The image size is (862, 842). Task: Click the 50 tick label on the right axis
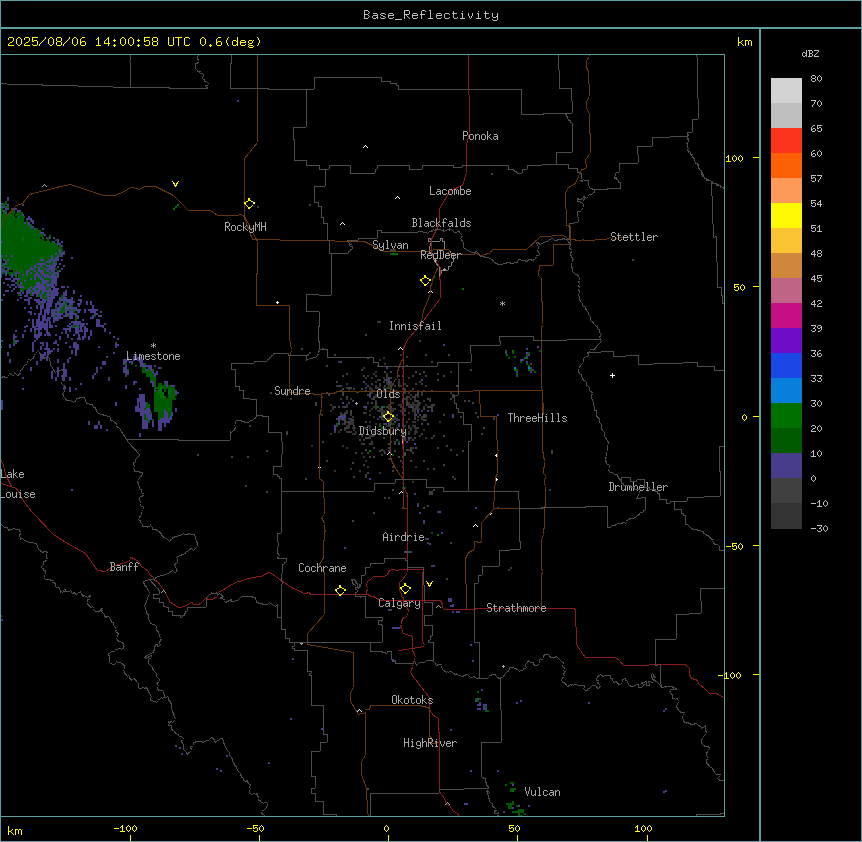point(739,287)
